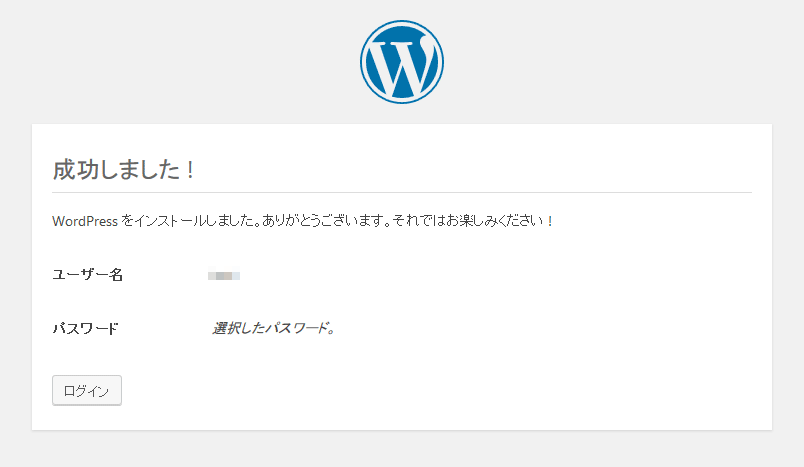This screenshot has height=467, width=804.
Task: Click the blurred username value
Action: coord(224,276)
